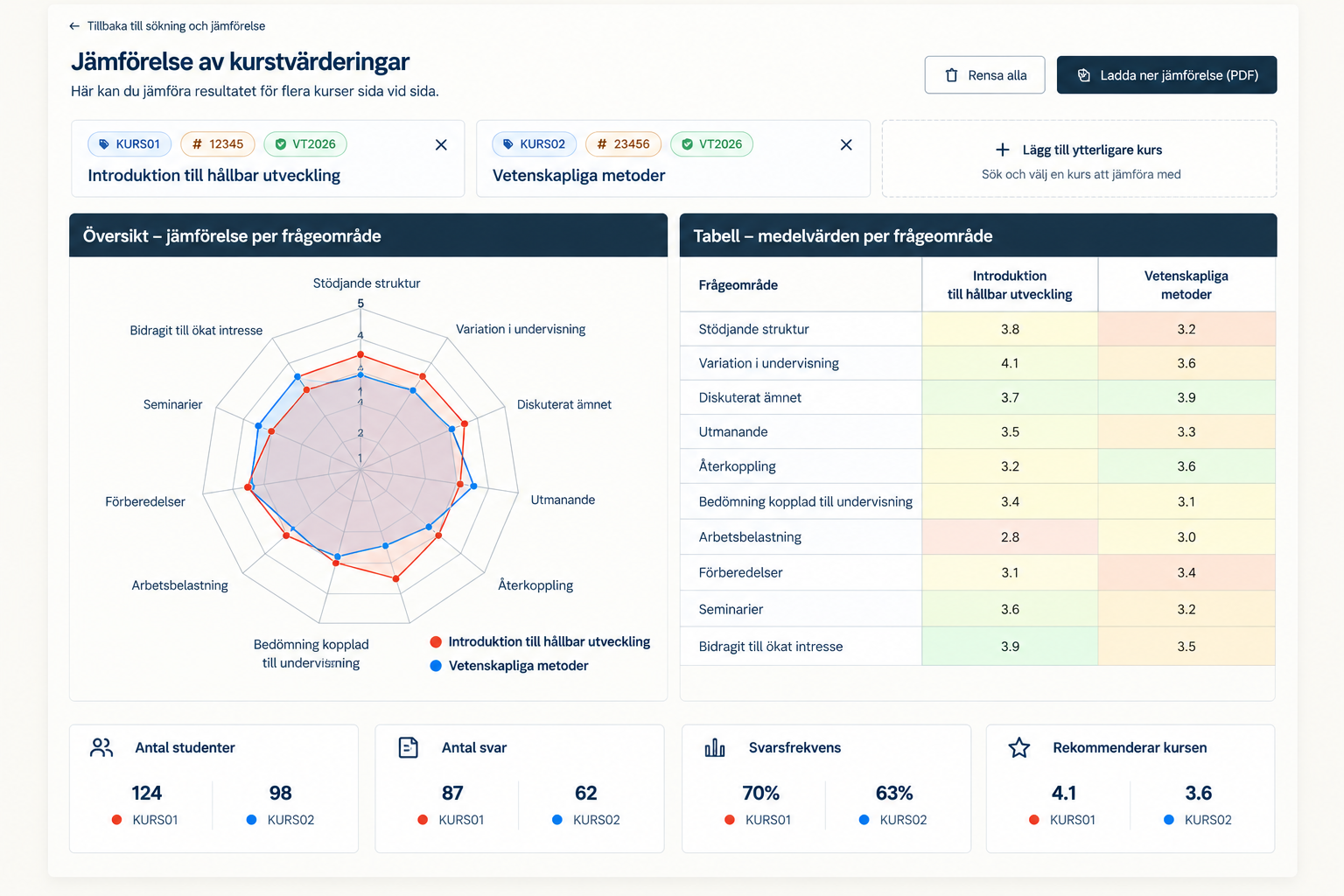The height and width of the screenshot is (896, 1344).
Task: Remove Vetenskapliga metoder course
Action: (846, 145)
